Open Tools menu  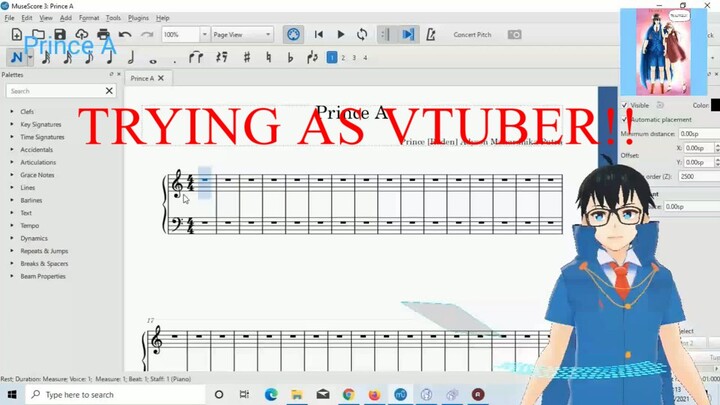tap(113, 18)
